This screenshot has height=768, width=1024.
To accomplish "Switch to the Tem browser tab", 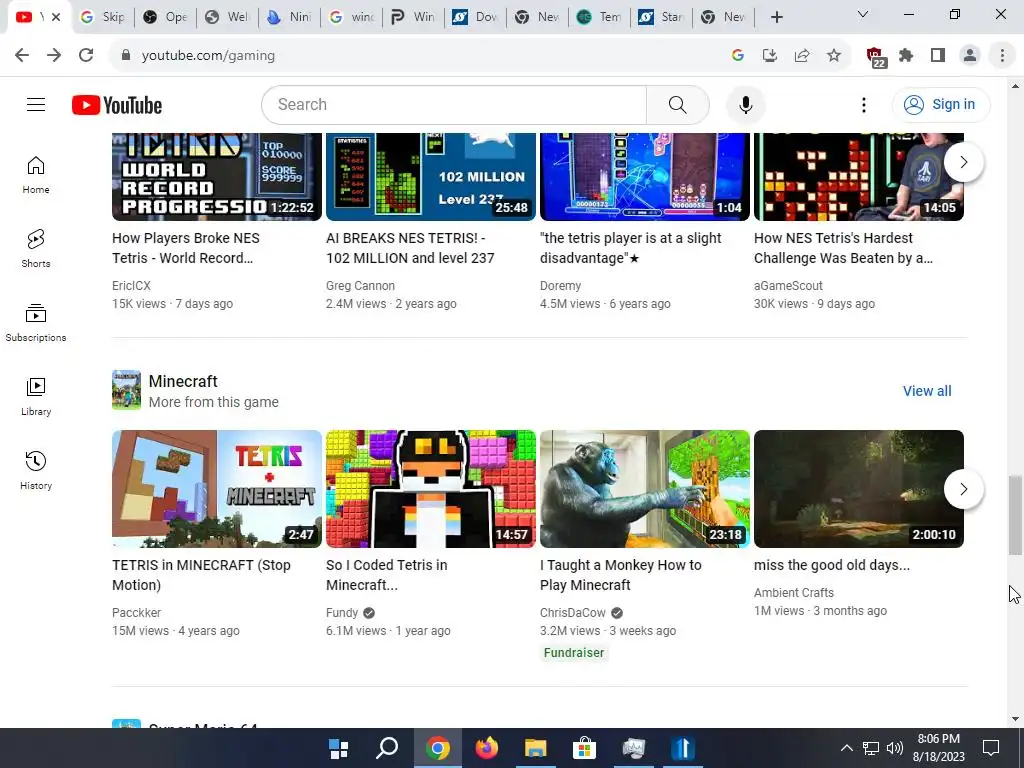I will click(x=600, y=17).
